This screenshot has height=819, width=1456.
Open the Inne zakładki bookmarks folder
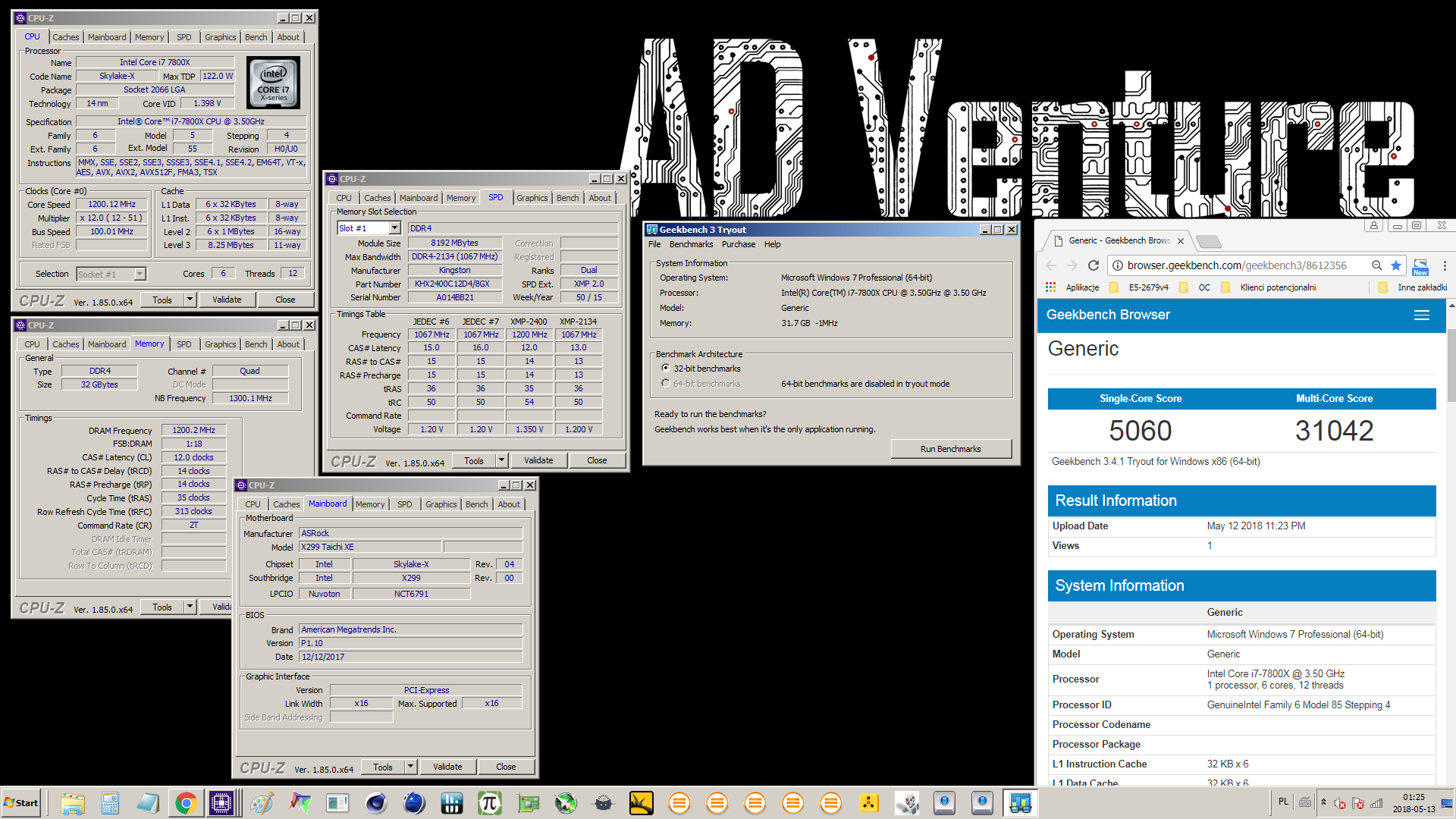(1413, 287)
